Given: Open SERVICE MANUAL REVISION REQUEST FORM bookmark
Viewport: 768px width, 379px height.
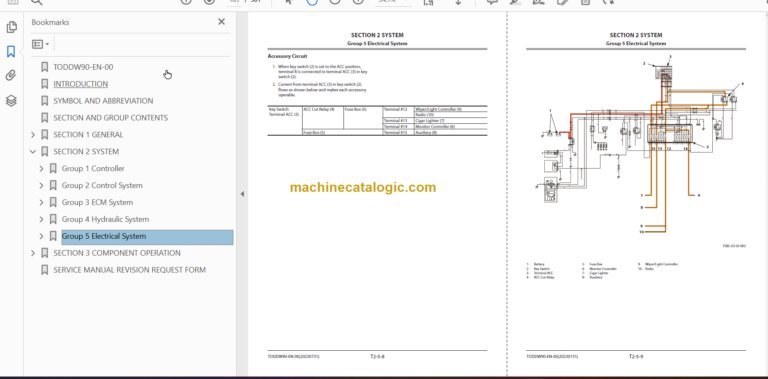Looking at the screenshot, I should click(x=130, y=270).
